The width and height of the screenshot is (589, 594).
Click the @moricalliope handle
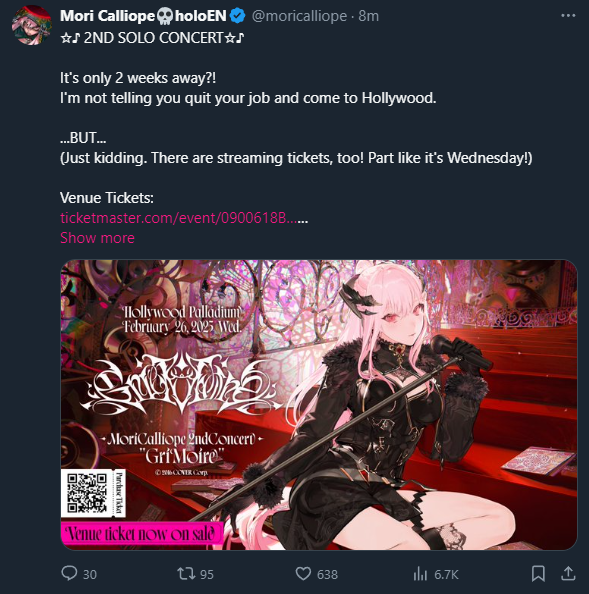click(299, 16)
